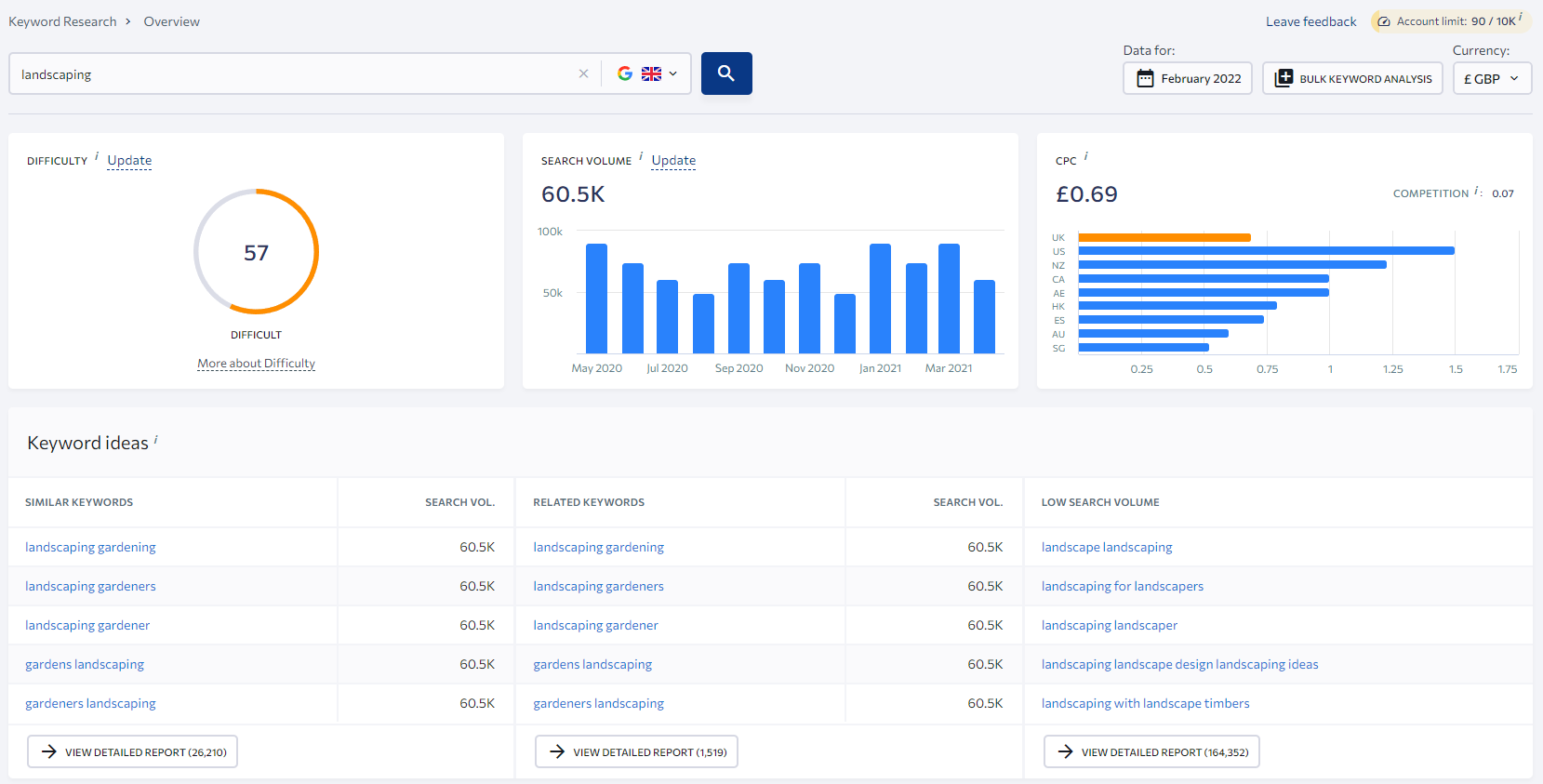Click the Google logo icon in search bar
This screenshot has width=1543, height=784.
(625, 73)
